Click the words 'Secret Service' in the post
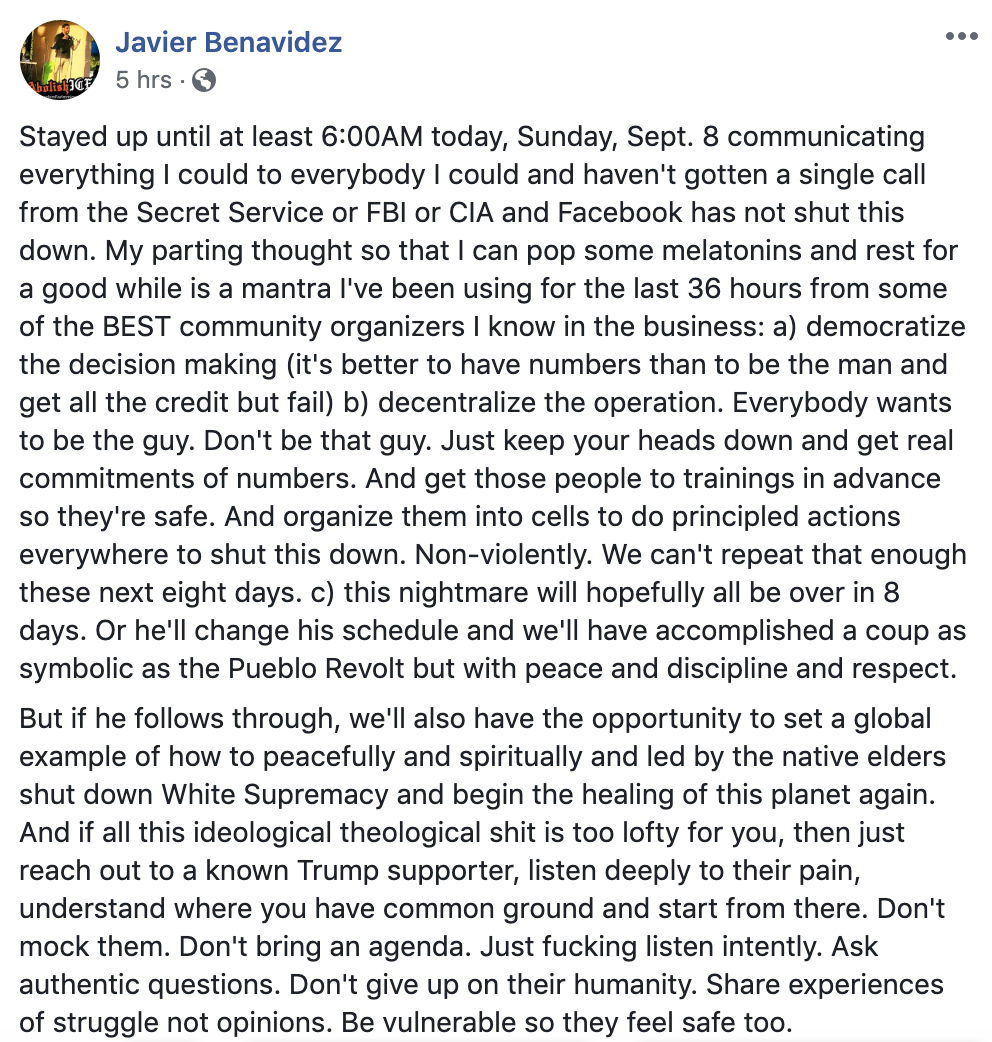This screenshot has width=992, height=1042. (230, 213)
